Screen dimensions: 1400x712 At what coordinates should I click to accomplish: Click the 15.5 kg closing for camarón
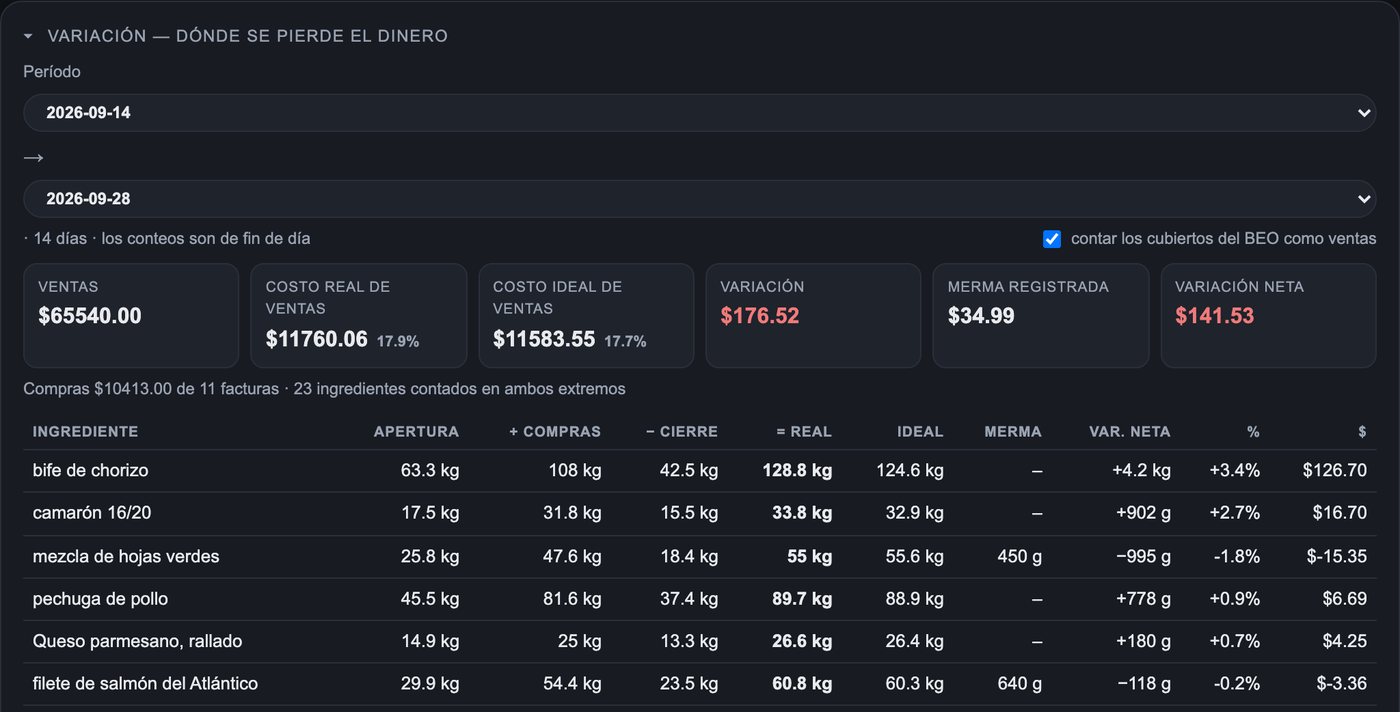coord(689,513)
